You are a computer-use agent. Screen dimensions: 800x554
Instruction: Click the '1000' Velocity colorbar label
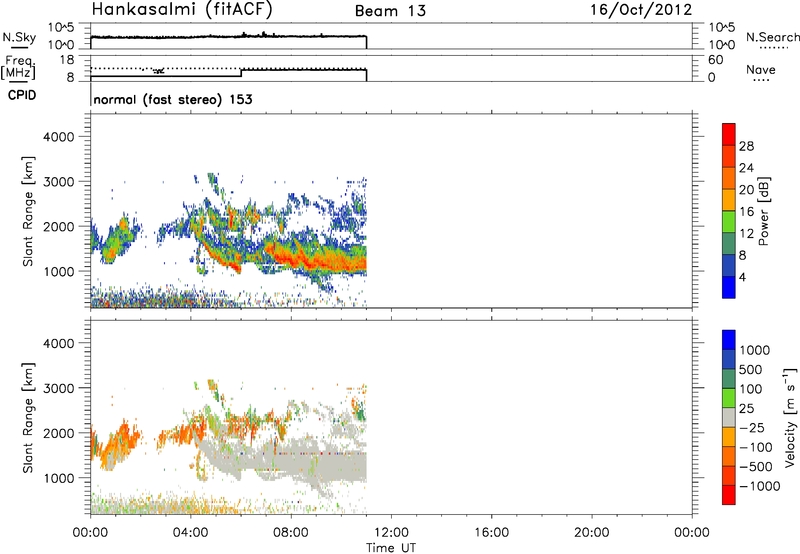[x=754, y=350]
